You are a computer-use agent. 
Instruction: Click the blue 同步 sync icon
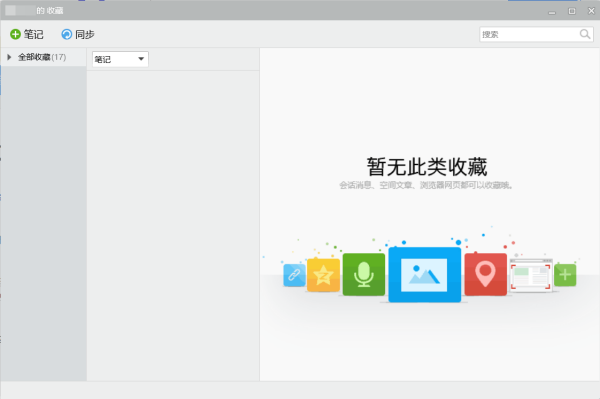tap(67, 34)
